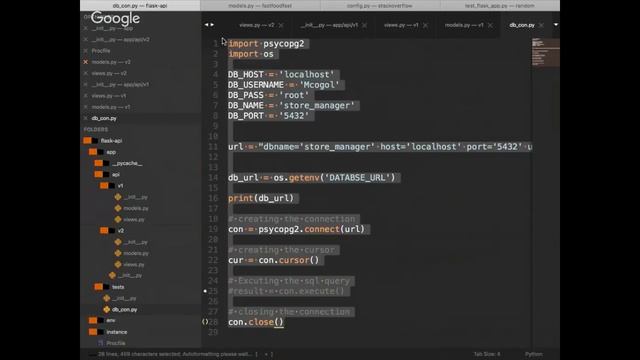Click the file icon of views.py under v1
Image resolution: width=640 pixels, height=360 pixels.
118,219
